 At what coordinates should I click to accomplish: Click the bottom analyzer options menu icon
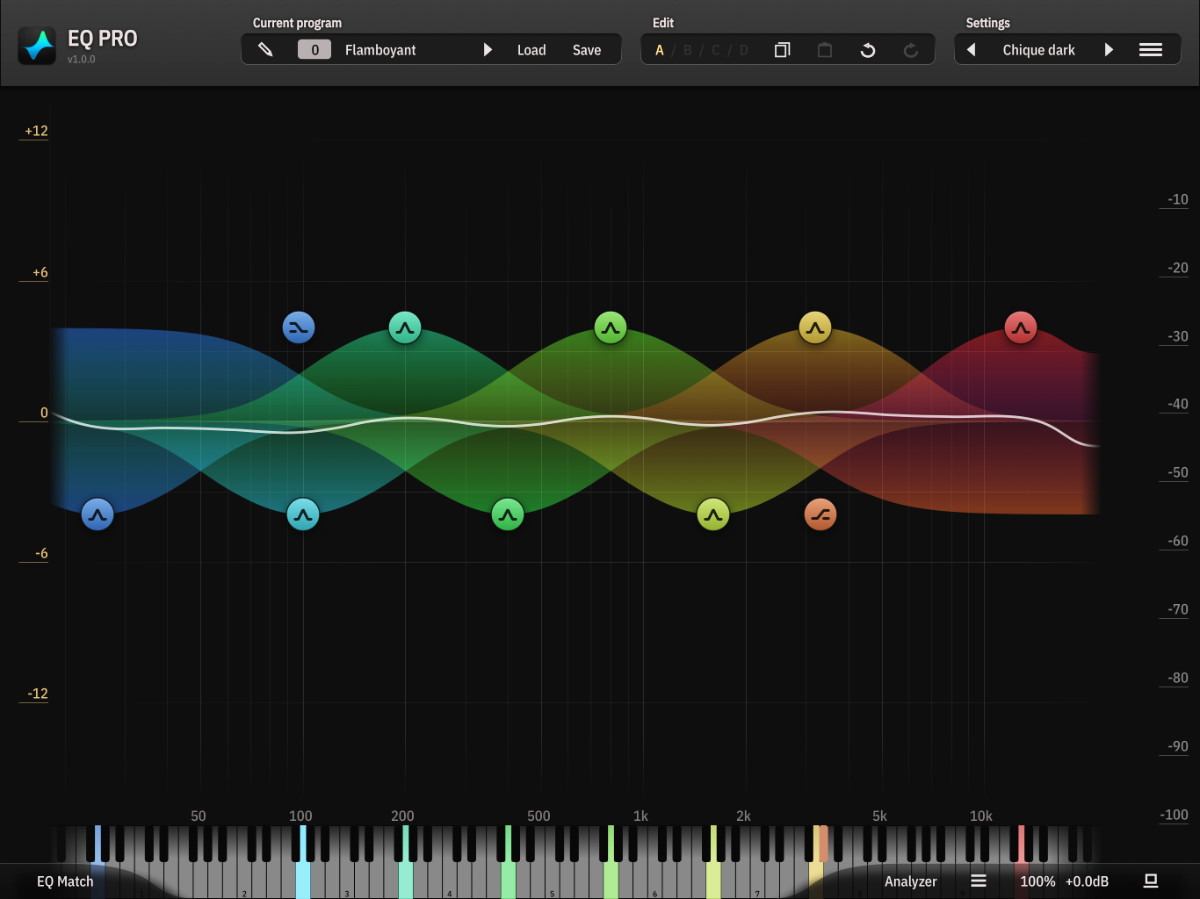pyautogui.click(x=978, y=881)
